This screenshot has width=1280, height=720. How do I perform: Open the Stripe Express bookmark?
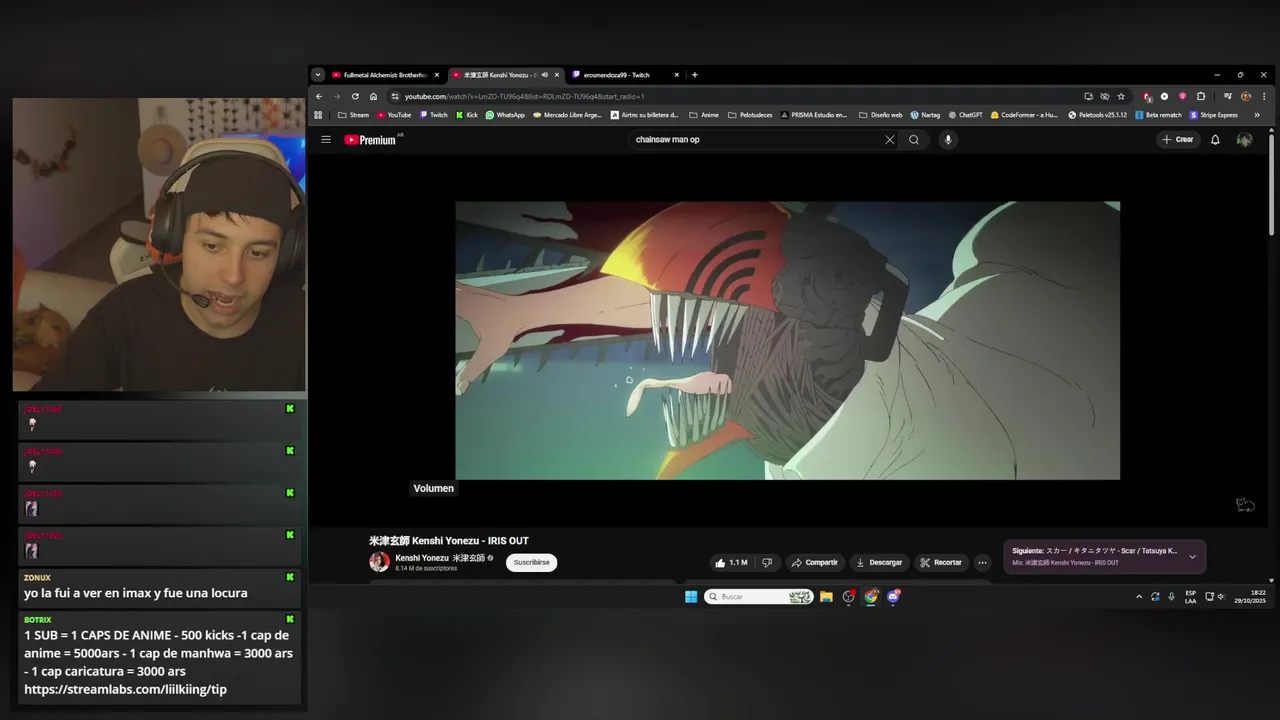pos(1214,115)
